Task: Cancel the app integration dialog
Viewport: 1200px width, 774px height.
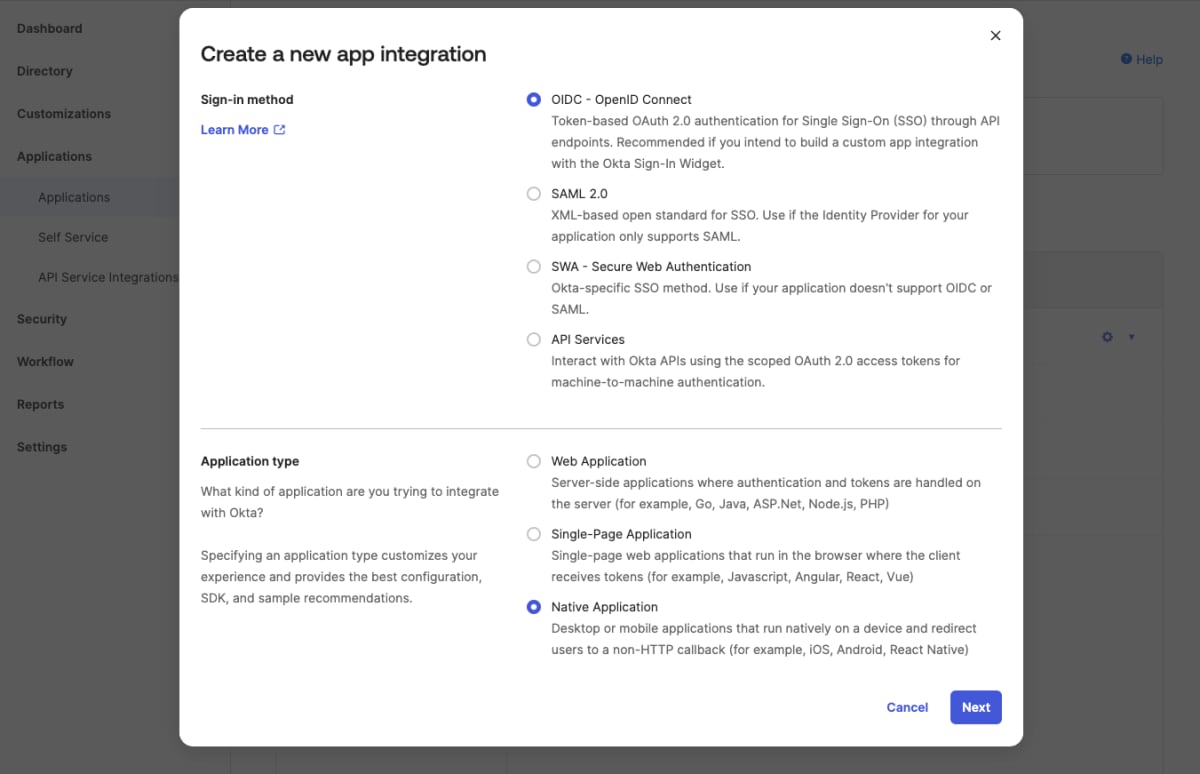Action: (907, 707)
